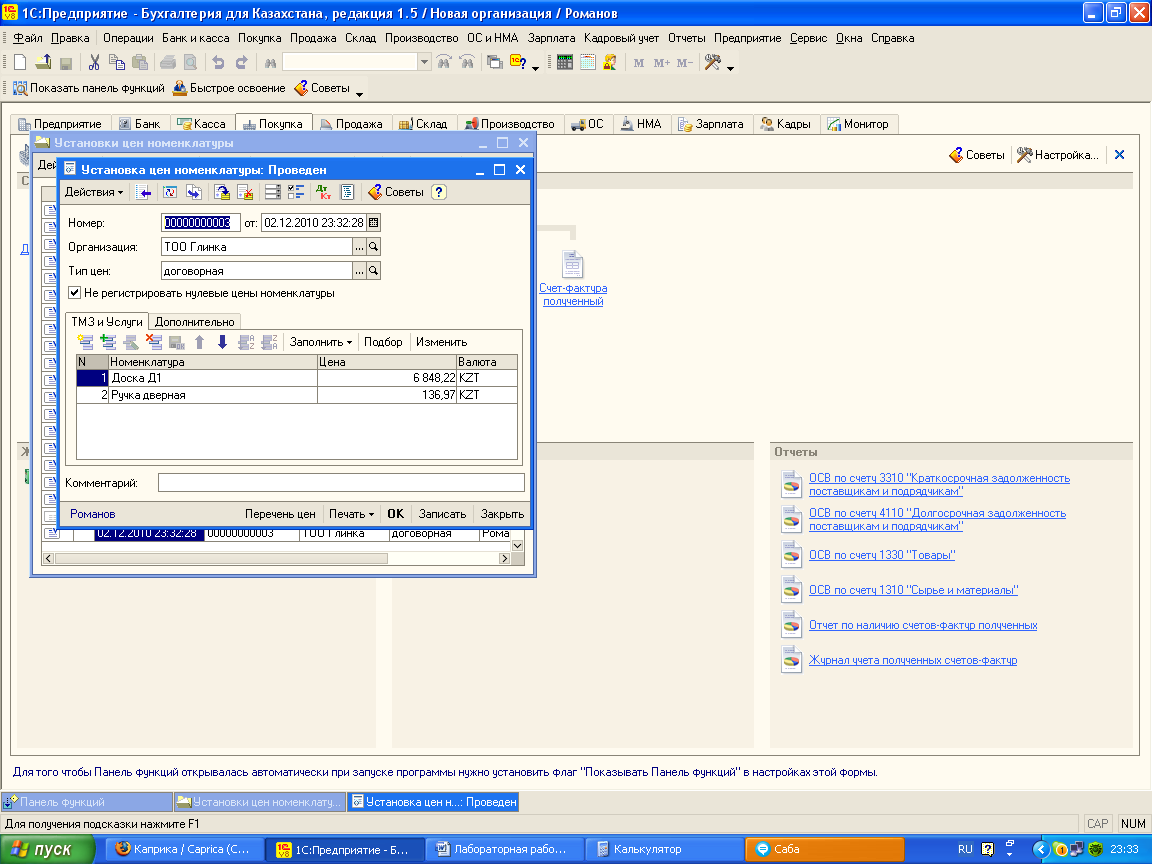Click the yellow question mark help icon
This screenshot has height=864, width=1152.
pyautogui.click(x=439, y=192)
